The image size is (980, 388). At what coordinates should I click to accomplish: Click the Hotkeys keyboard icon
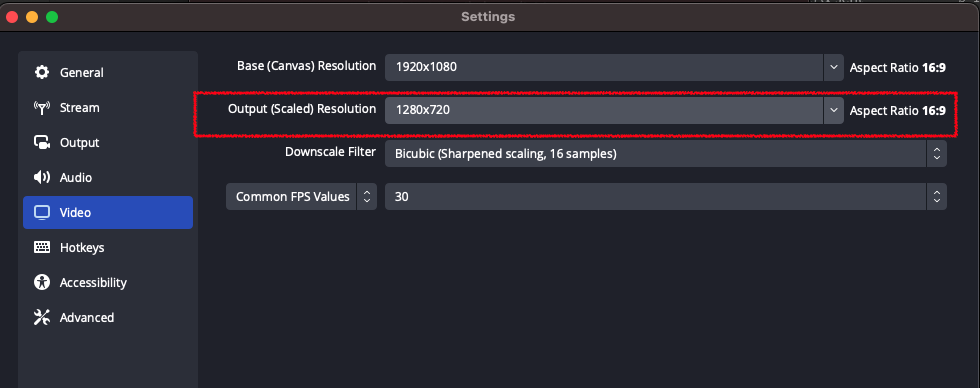42,247
